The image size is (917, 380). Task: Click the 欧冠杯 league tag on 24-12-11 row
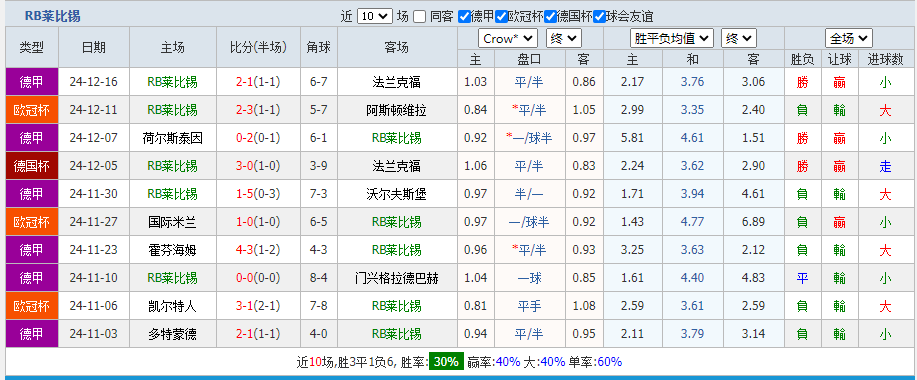pyautogui.click(x=32, y=110)
